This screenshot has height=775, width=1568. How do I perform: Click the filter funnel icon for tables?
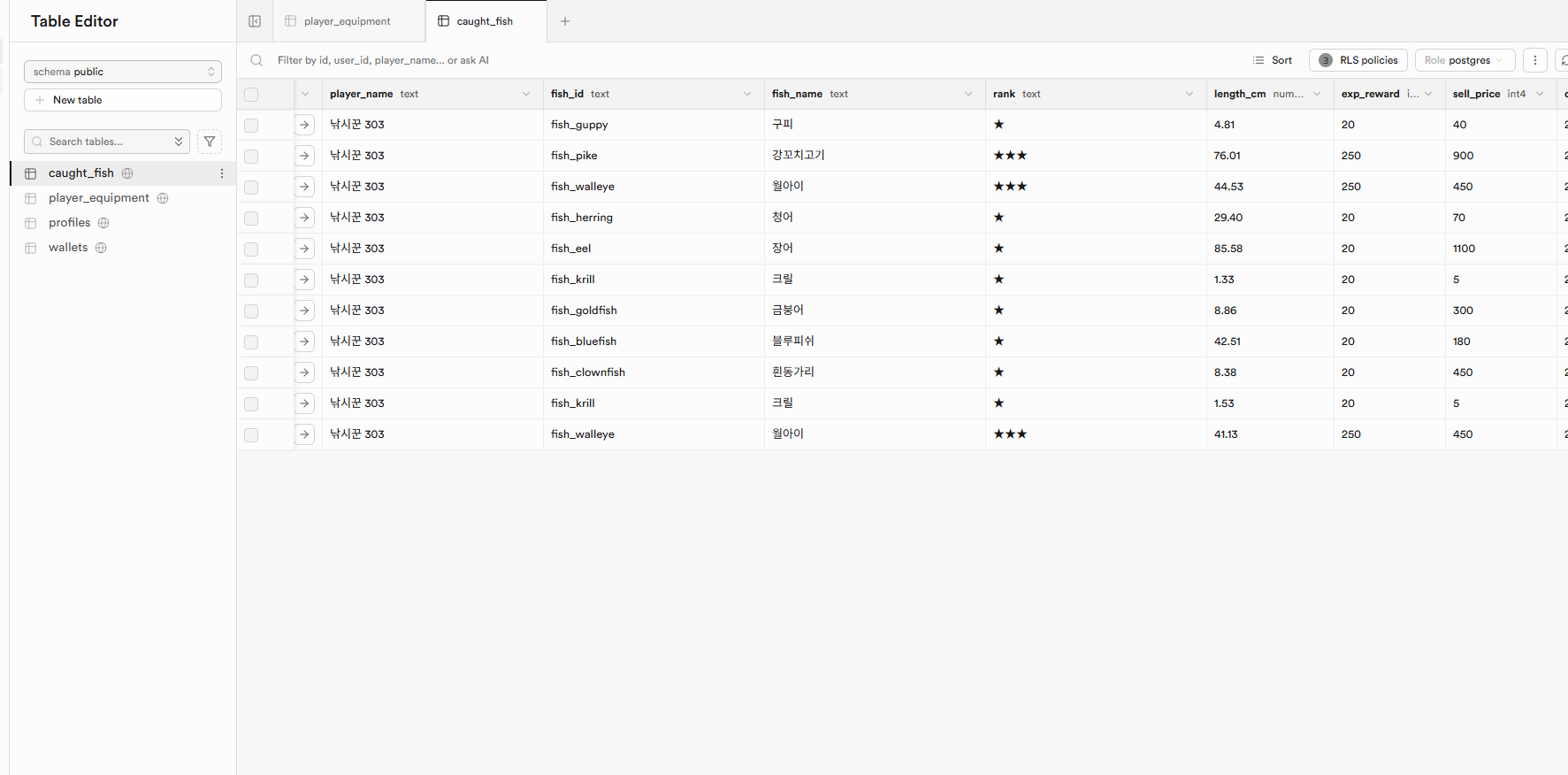coord(210,142)
